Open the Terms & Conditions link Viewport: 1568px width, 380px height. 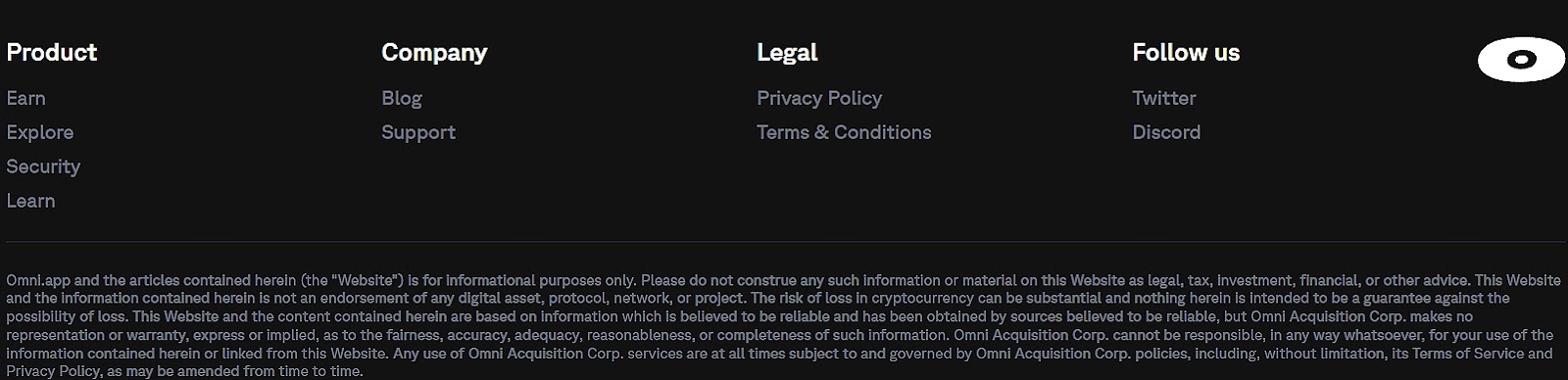click(844, 132)
